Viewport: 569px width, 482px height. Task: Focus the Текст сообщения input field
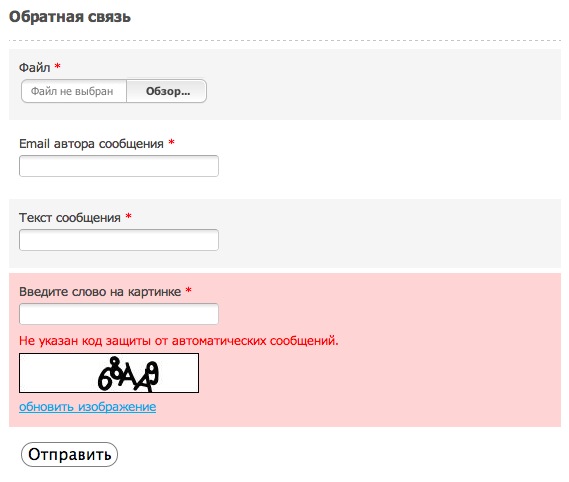(119, 240)
